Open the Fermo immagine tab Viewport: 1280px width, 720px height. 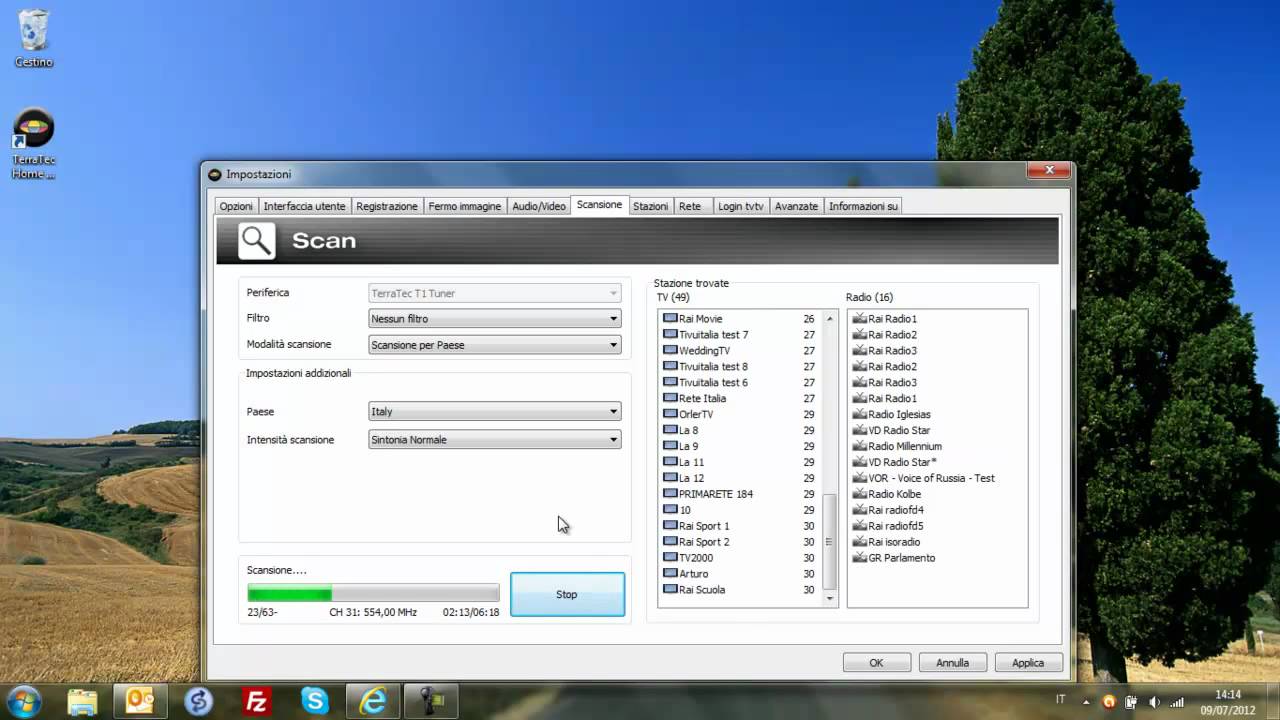(x=465, y=206)
